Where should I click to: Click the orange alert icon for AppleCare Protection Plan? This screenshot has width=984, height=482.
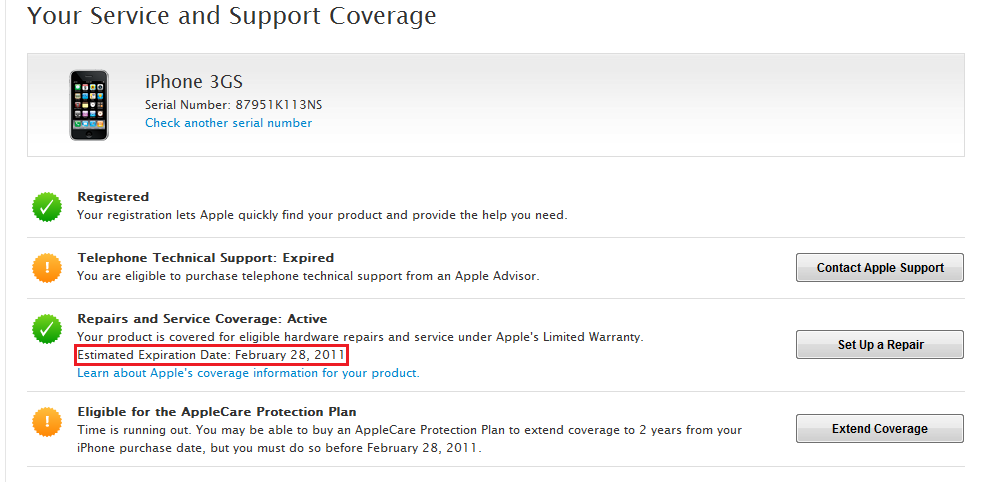click(46, 422)
